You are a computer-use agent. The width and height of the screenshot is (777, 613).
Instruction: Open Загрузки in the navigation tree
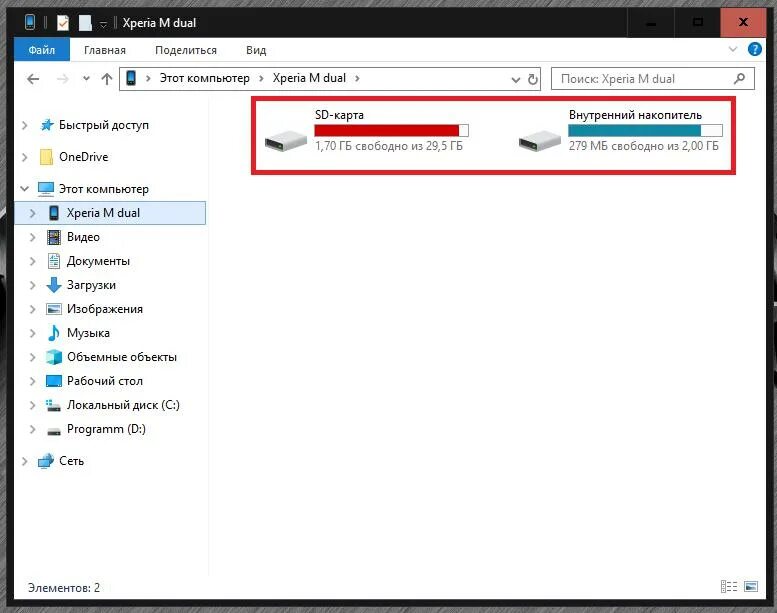pos(91,285)
